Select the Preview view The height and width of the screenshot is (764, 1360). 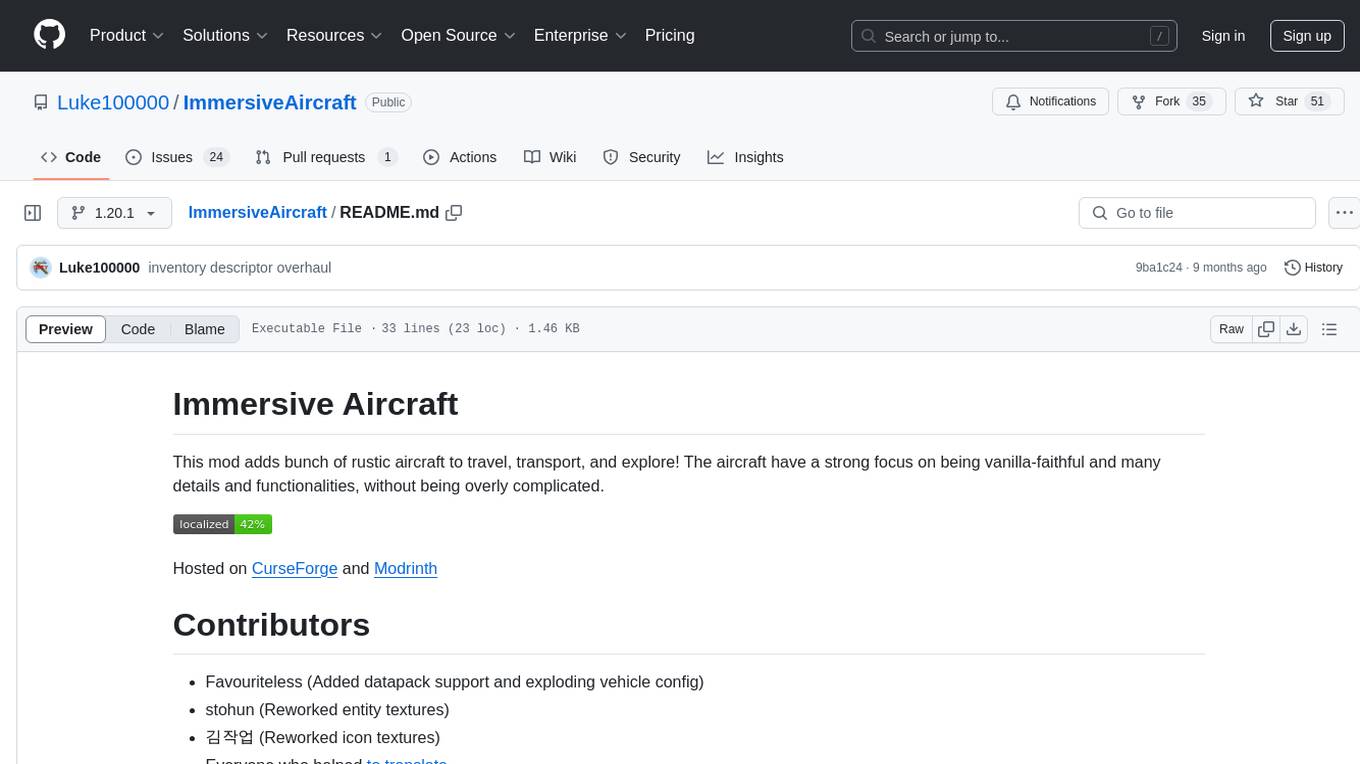(66, 329)
